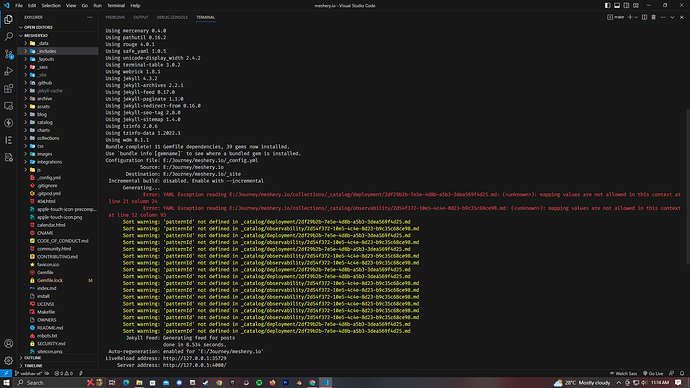Open the Search view in activity bar

[8, 37]
